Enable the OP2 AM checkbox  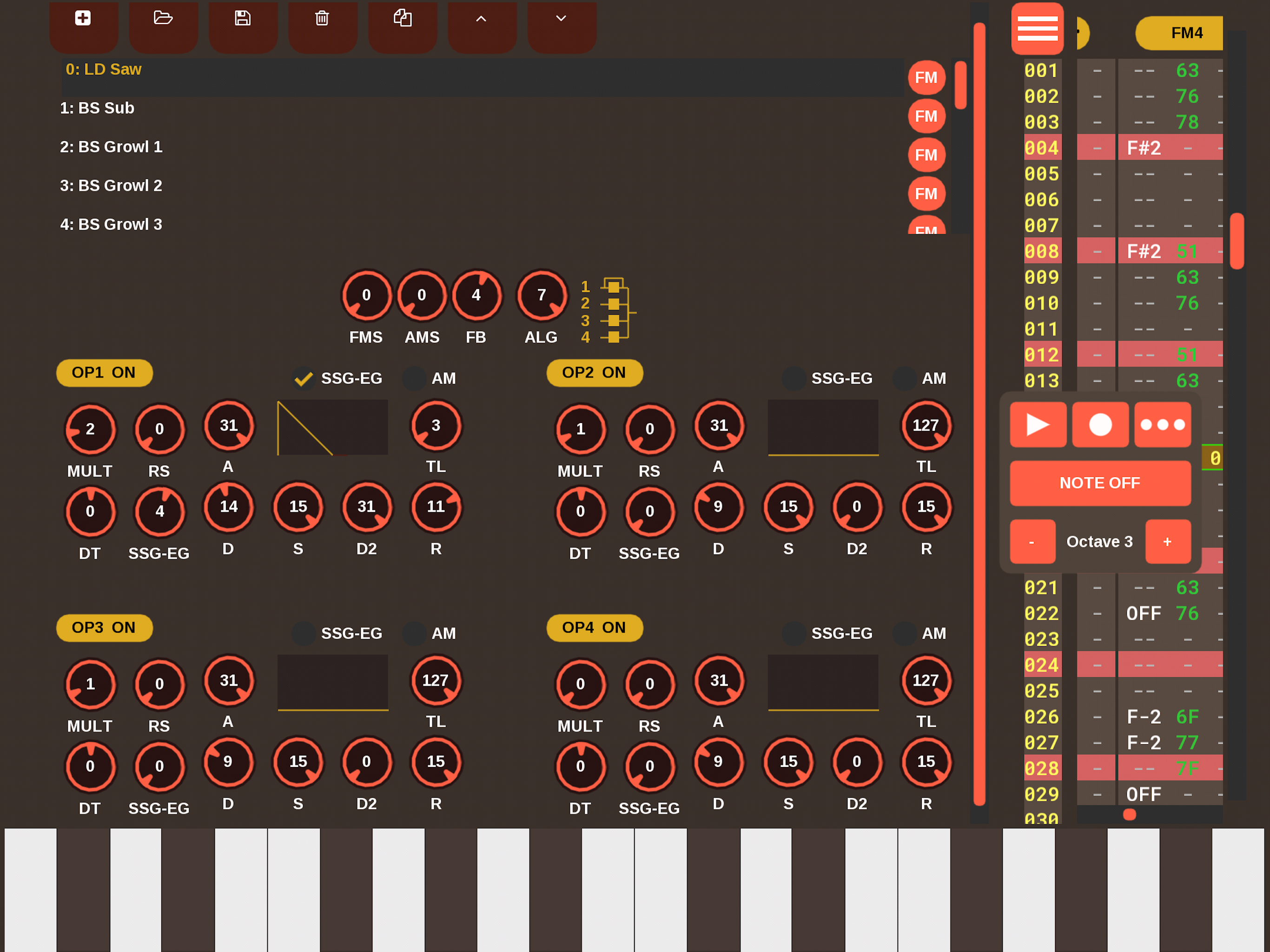(x=905, y=378)
